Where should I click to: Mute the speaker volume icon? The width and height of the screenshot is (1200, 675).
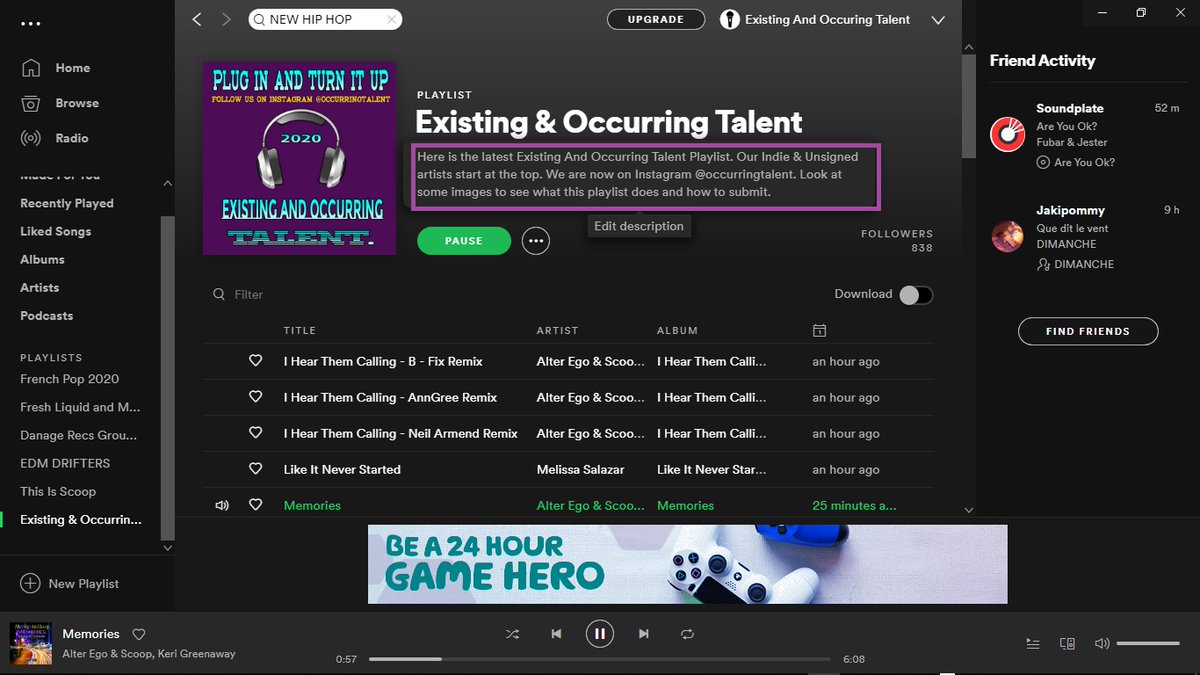click(x=1102, y=643)
